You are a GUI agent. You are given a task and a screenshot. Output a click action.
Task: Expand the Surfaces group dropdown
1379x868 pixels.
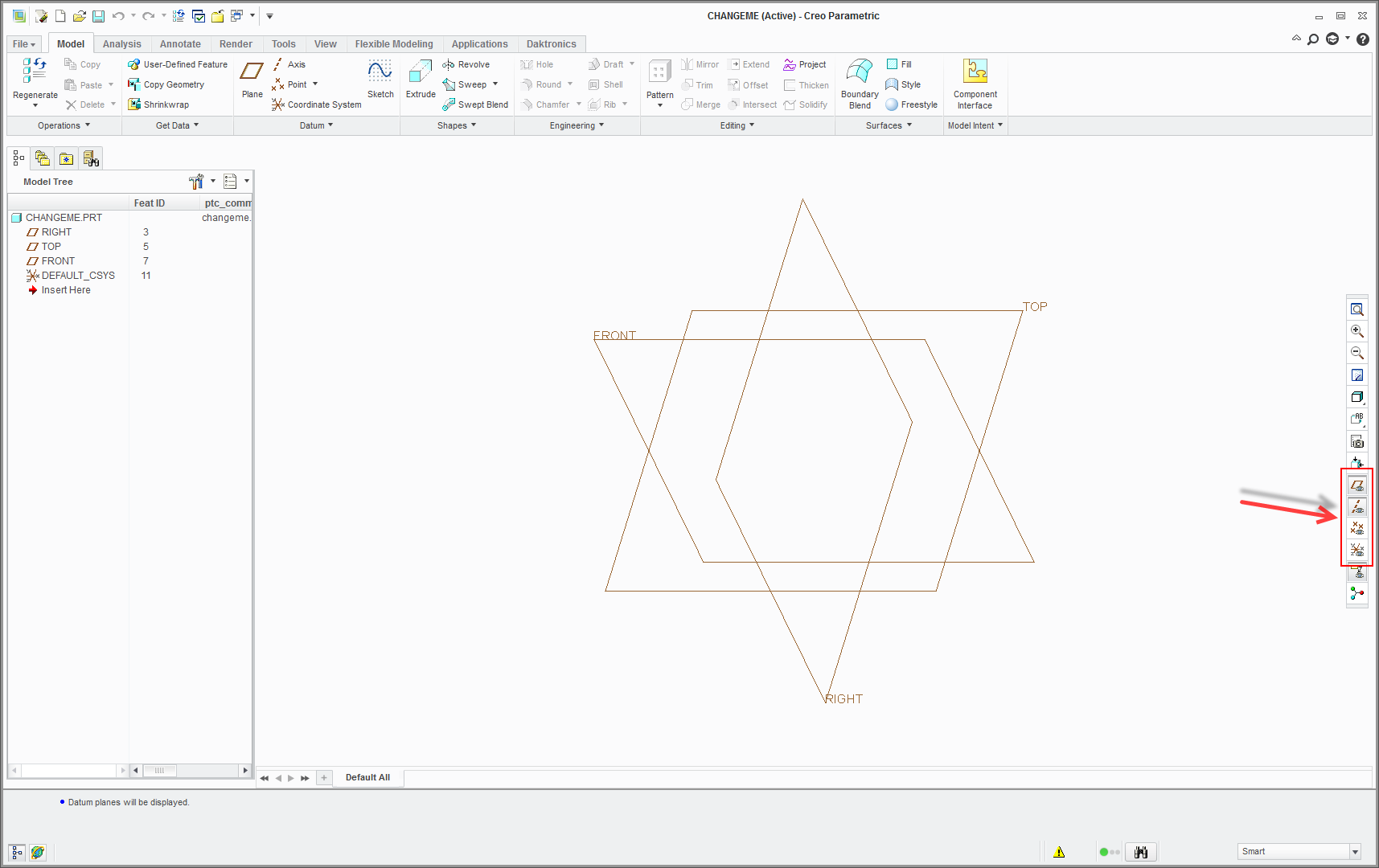(x=889, y=125)
